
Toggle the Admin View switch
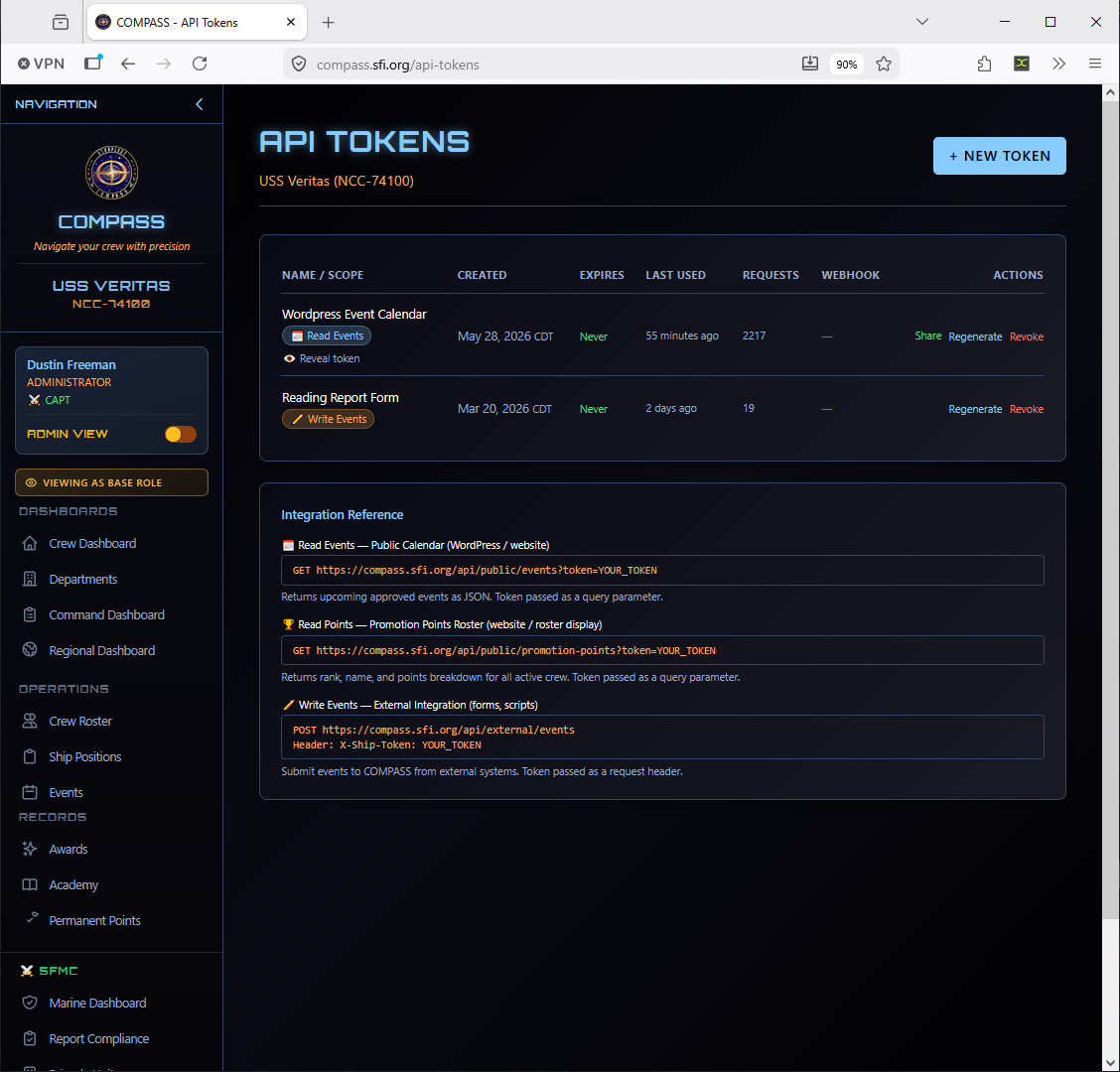point(180,434)
